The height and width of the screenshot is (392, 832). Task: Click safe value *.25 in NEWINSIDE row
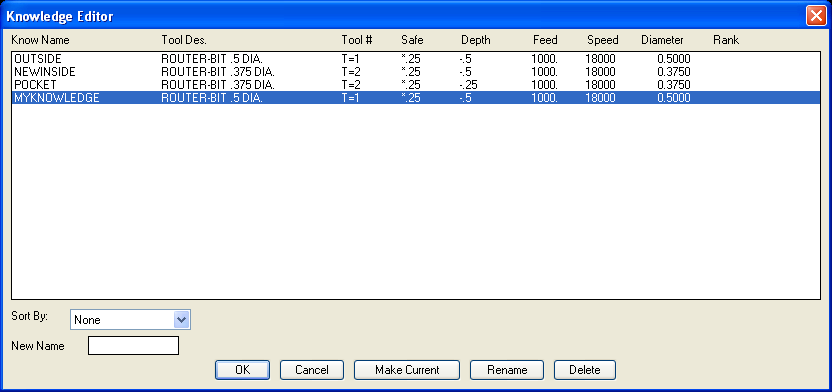[411, 72]
